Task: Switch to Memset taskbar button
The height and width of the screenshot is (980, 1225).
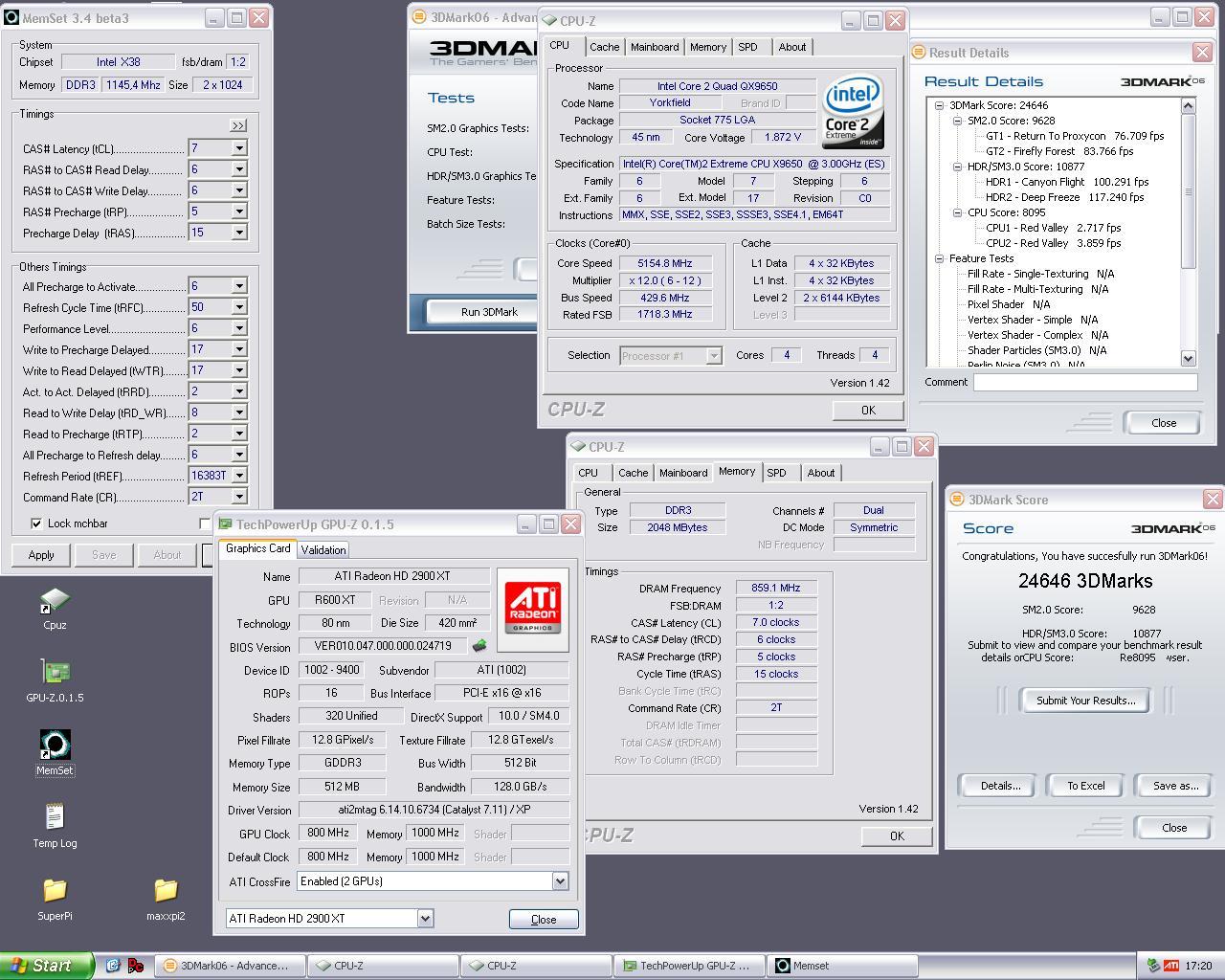Action: (x=844, y=966)
